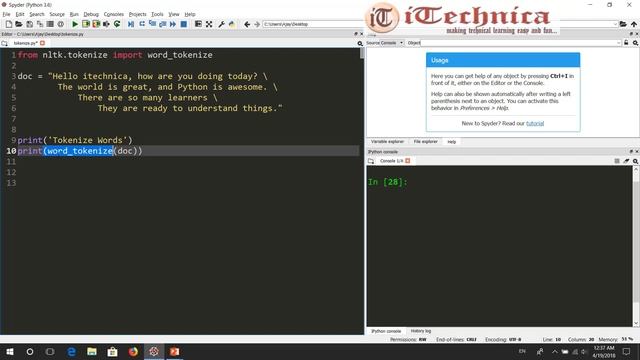Open the PYTHONPATH manager icon
This screenshot has width=640, height=360.
232,24
